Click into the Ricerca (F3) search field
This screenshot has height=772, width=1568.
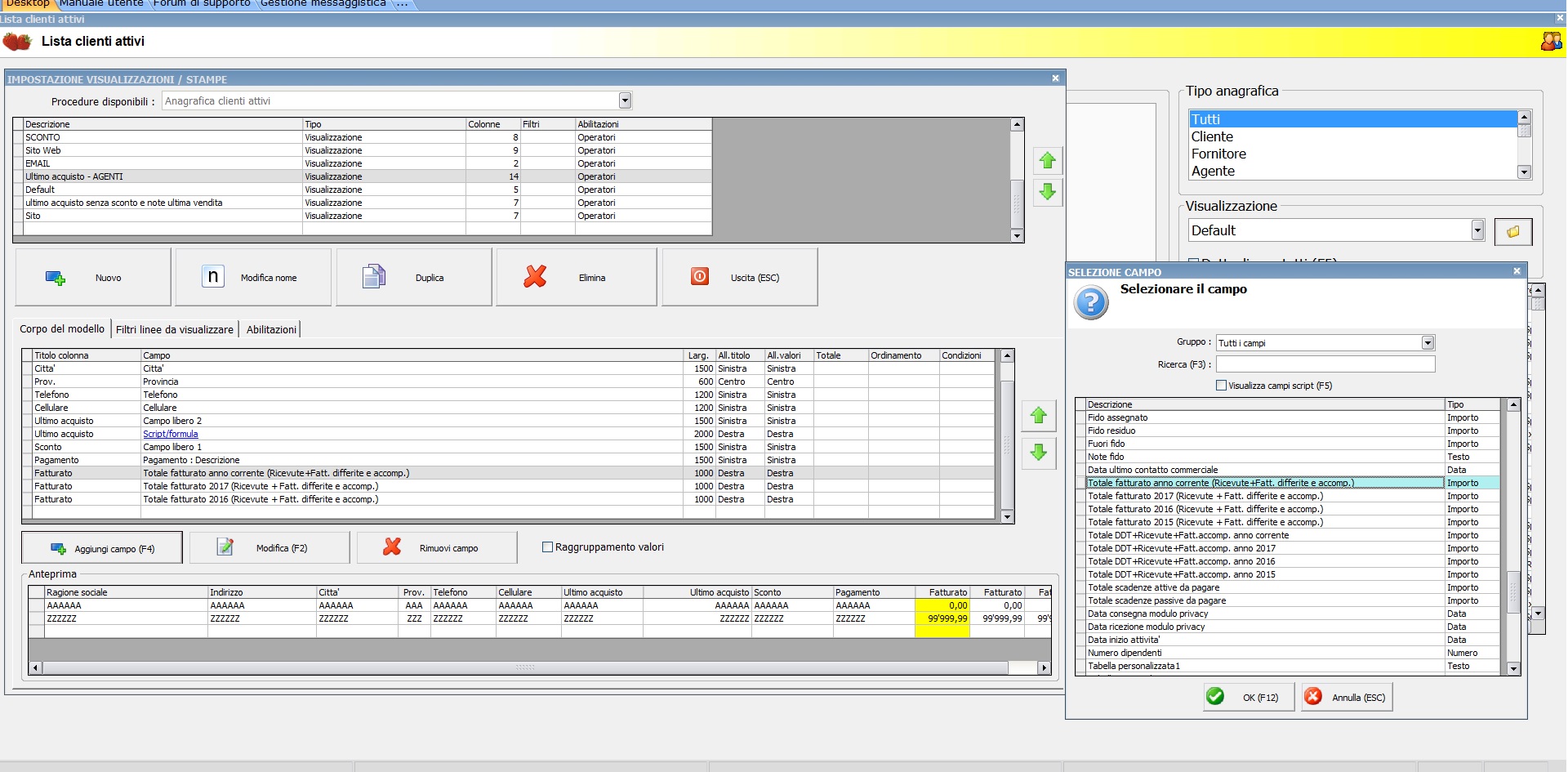1325,364
